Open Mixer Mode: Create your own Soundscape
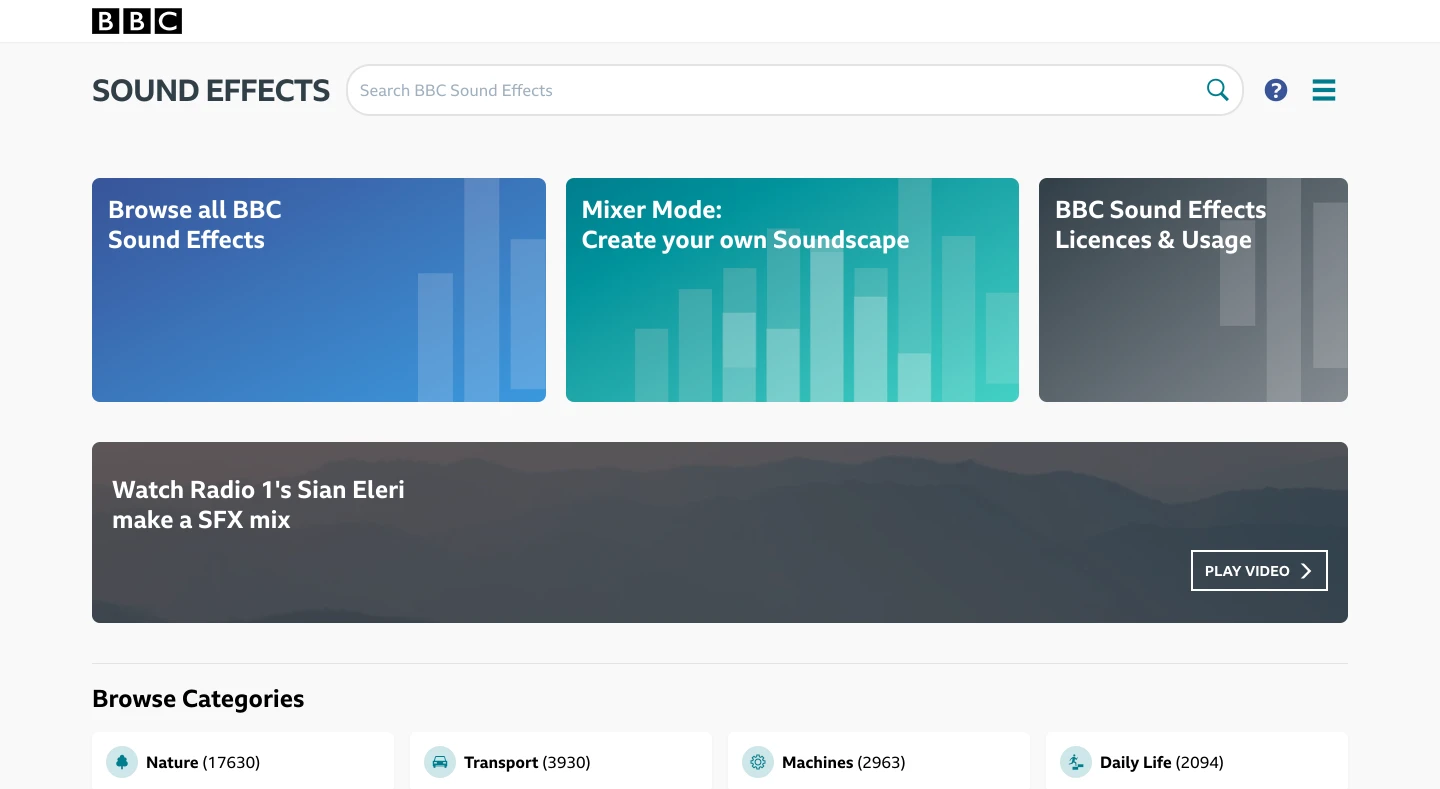 [792, 290]
